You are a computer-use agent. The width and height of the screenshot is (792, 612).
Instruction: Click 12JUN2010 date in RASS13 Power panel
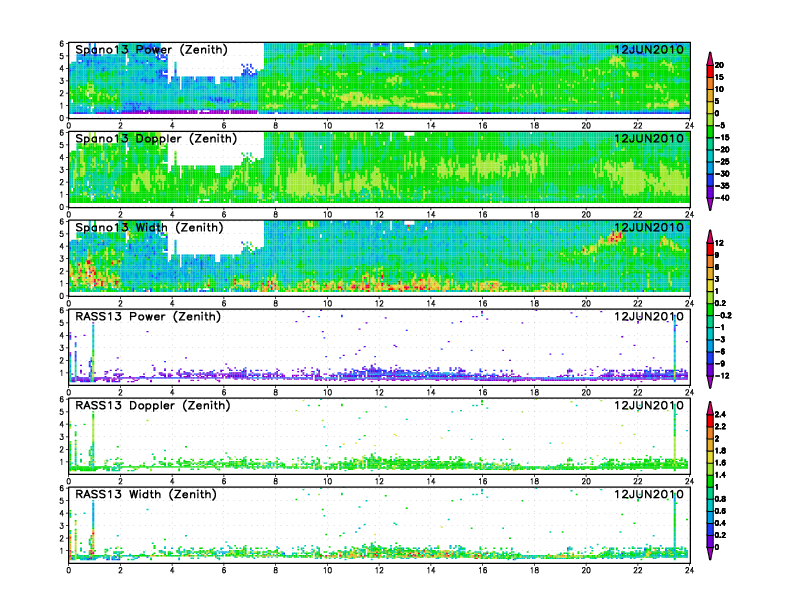[649, 317]
